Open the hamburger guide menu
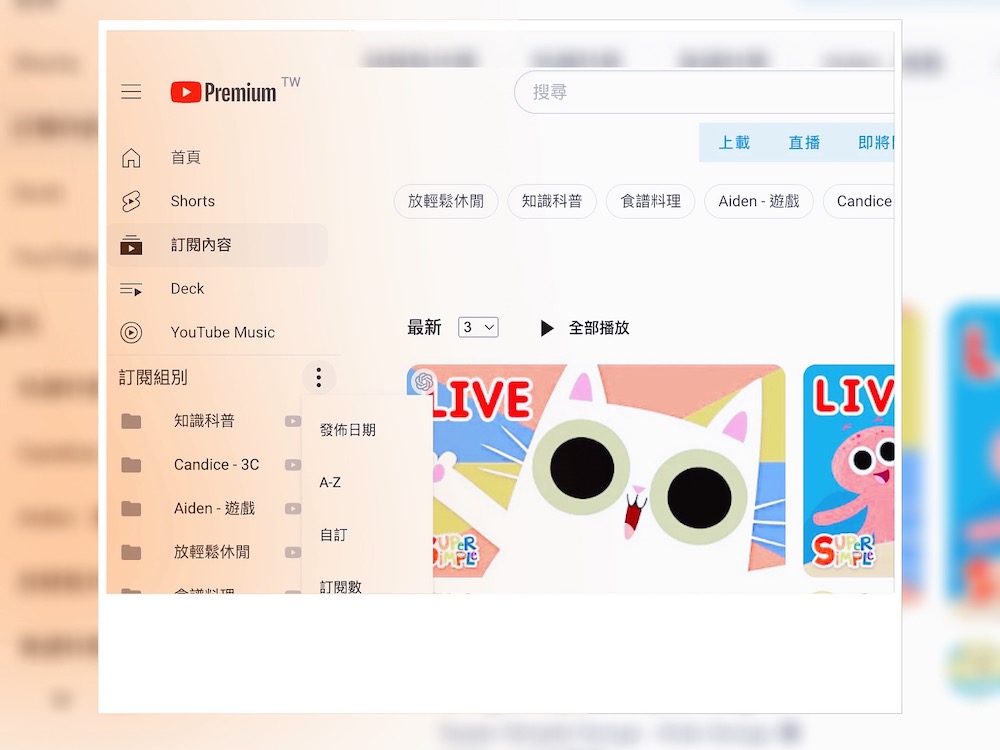The width and height of the screenshot is (1000, 750). 131,92
